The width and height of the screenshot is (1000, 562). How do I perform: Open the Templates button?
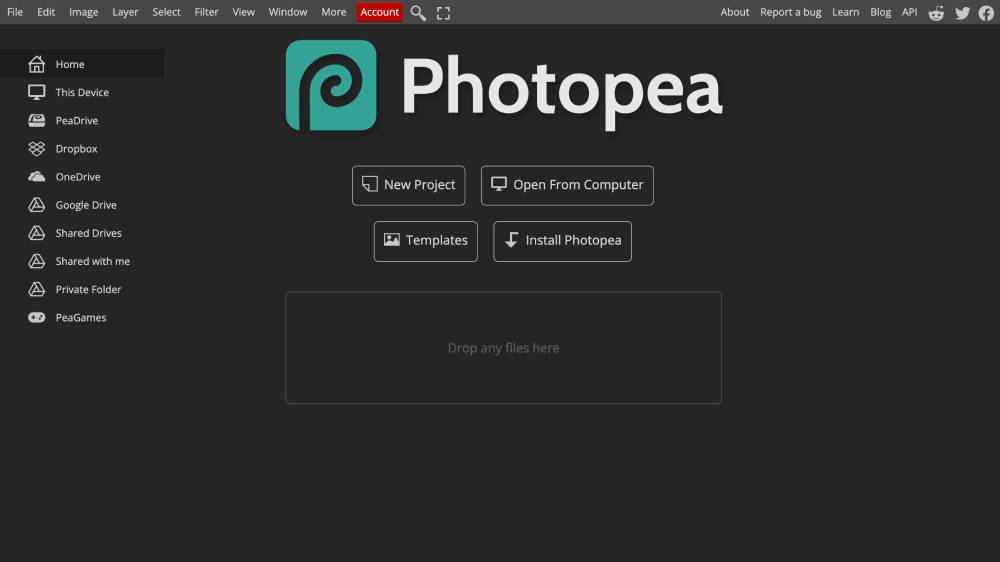pyautogui.click(x=425, y=241)
